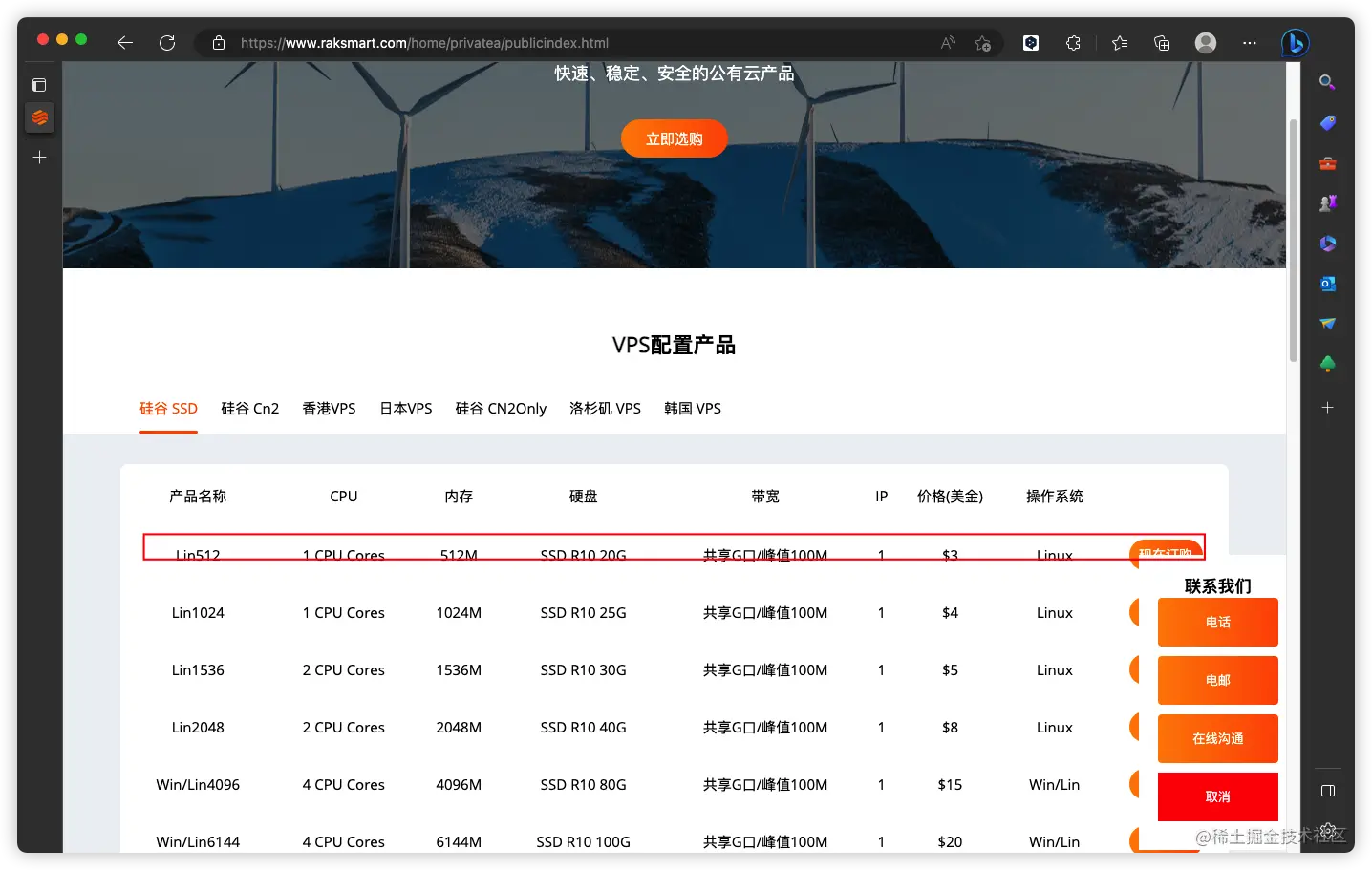Viewport: 1372px width, 870px height.
Task: Open sidebar search icon
Action: 1327,83
